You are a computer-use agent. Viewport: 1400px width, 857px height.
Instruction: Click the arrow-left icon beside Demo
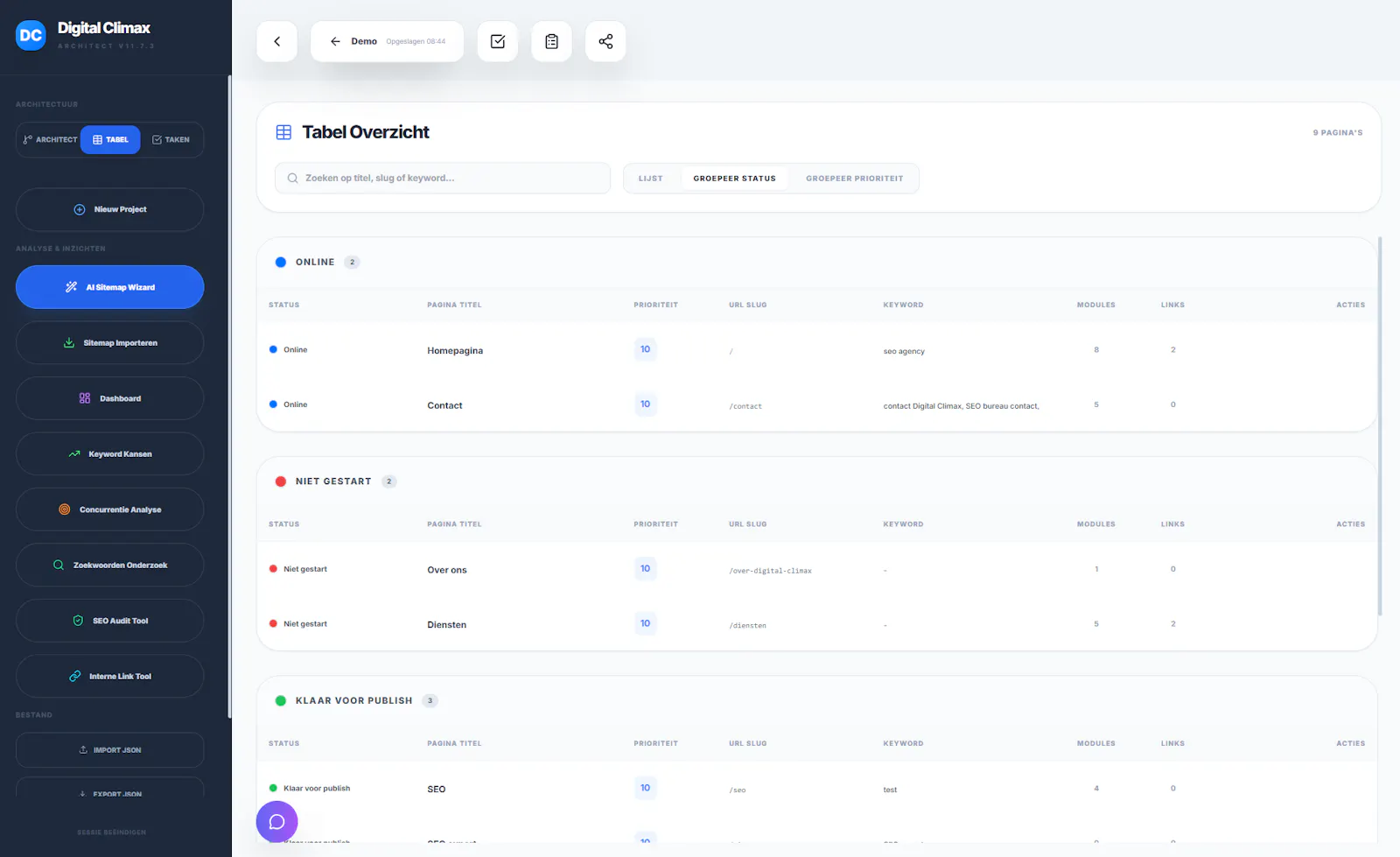335,41
